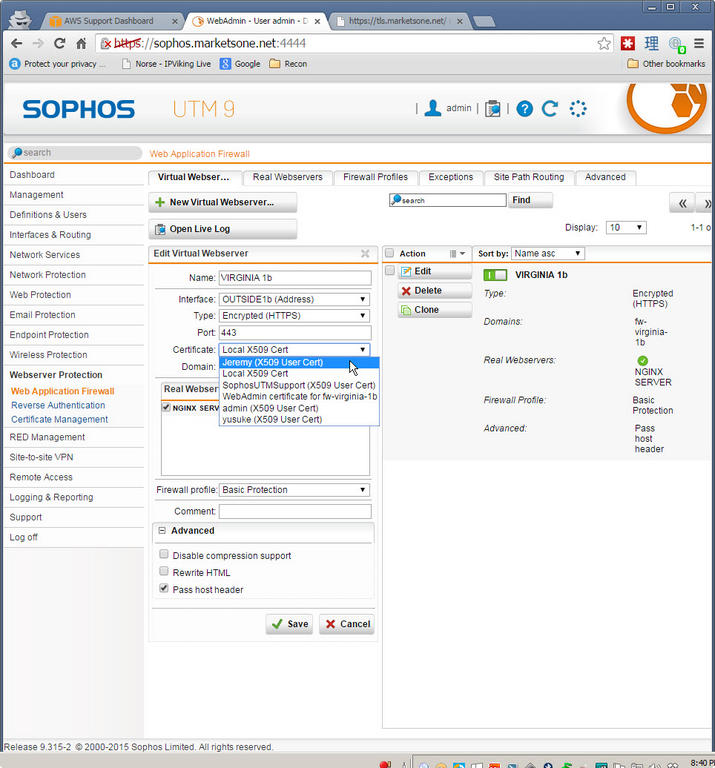Switch to Real Webservers tab
Viewport: 715px width, 768px height.
287,177
